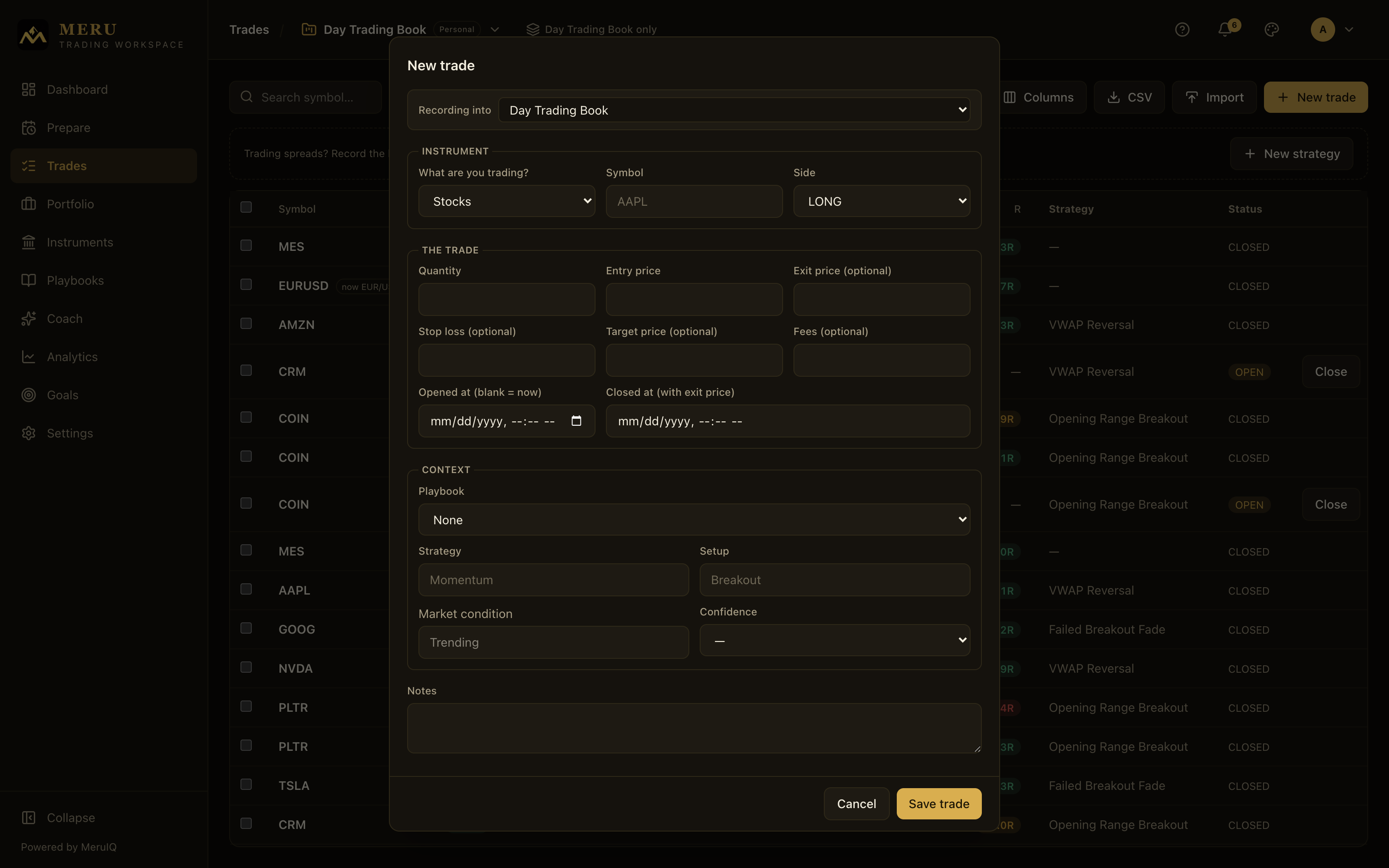Open Analytics in the sidebar menu
1389x868 pixels.
(103, 356)
